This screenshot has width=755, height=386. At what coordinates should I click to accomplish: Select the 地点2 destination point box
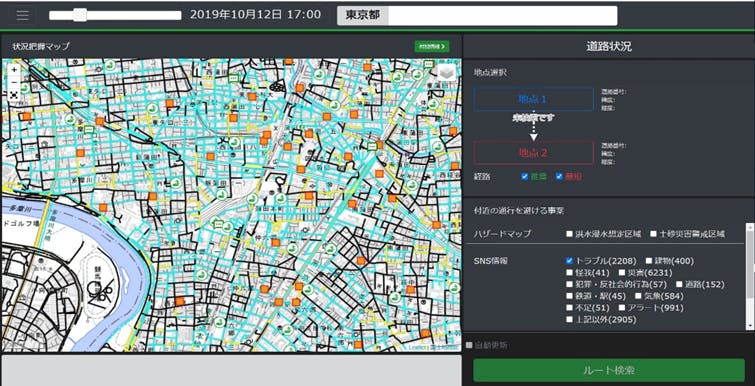coord(534,153)
